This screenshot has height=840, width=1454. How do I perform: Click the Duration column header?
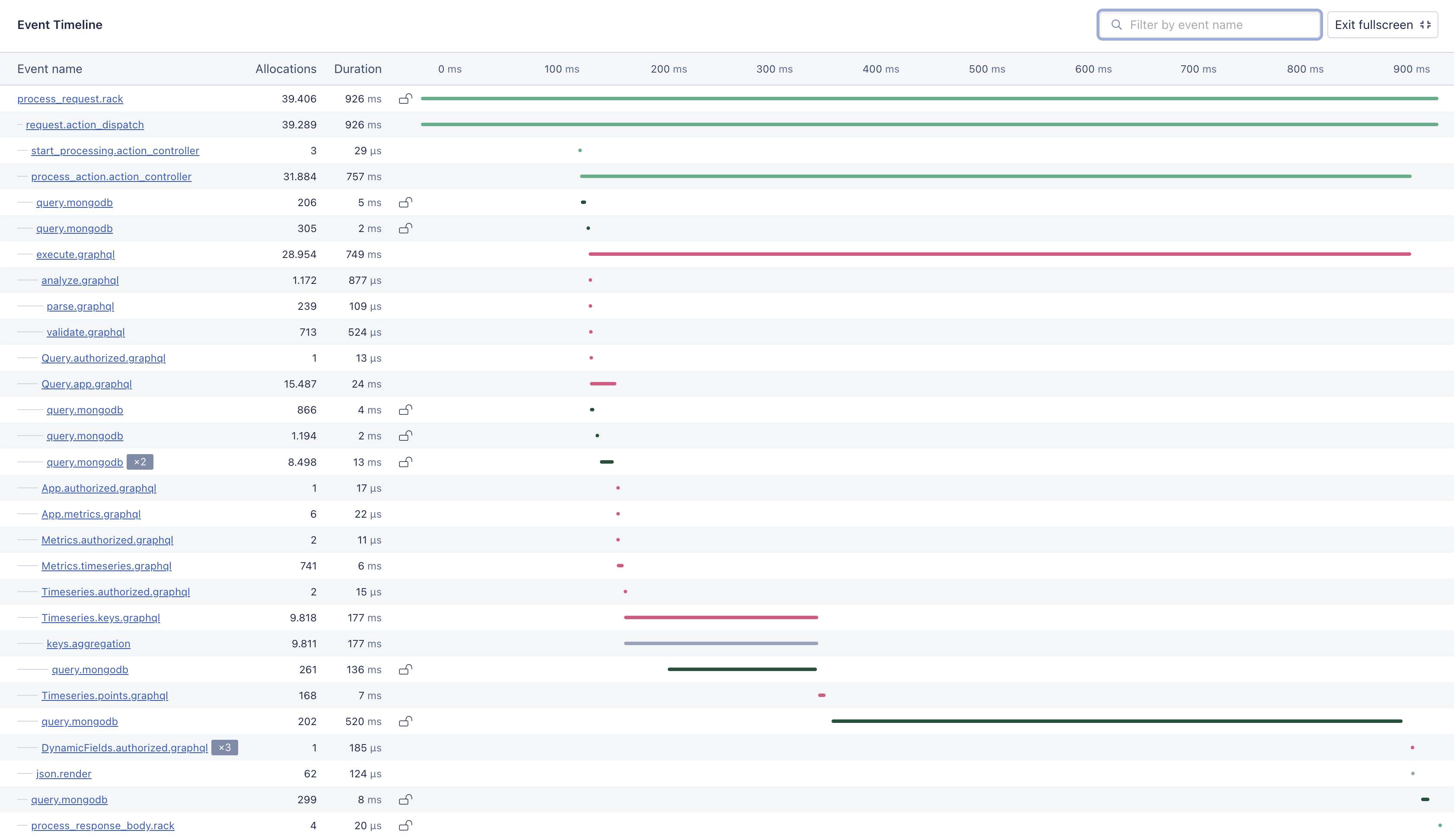click(x=357, y=69)
